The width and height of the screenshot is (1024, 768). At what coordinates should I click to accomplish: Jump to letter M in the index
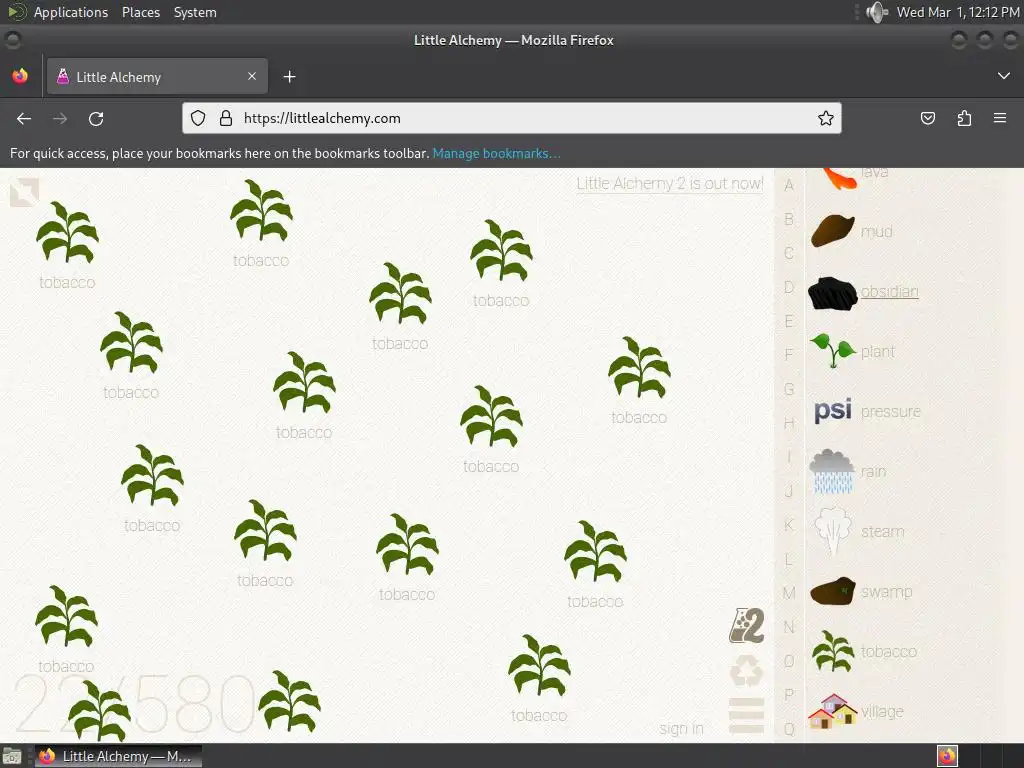coord(789,593)
